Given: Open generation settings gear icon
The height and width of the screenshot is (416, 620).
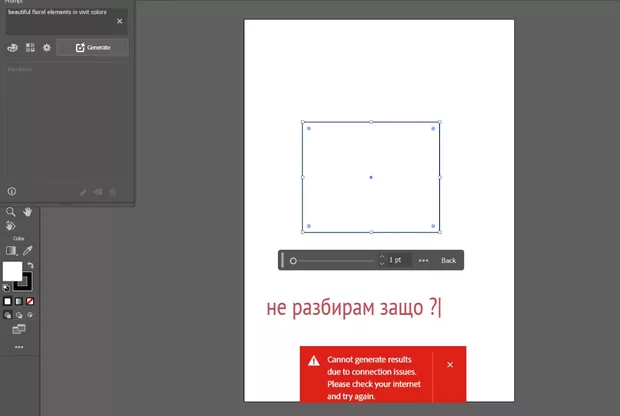Looking at the screenshot, I should pyautogui.click(x=46, y=47).
